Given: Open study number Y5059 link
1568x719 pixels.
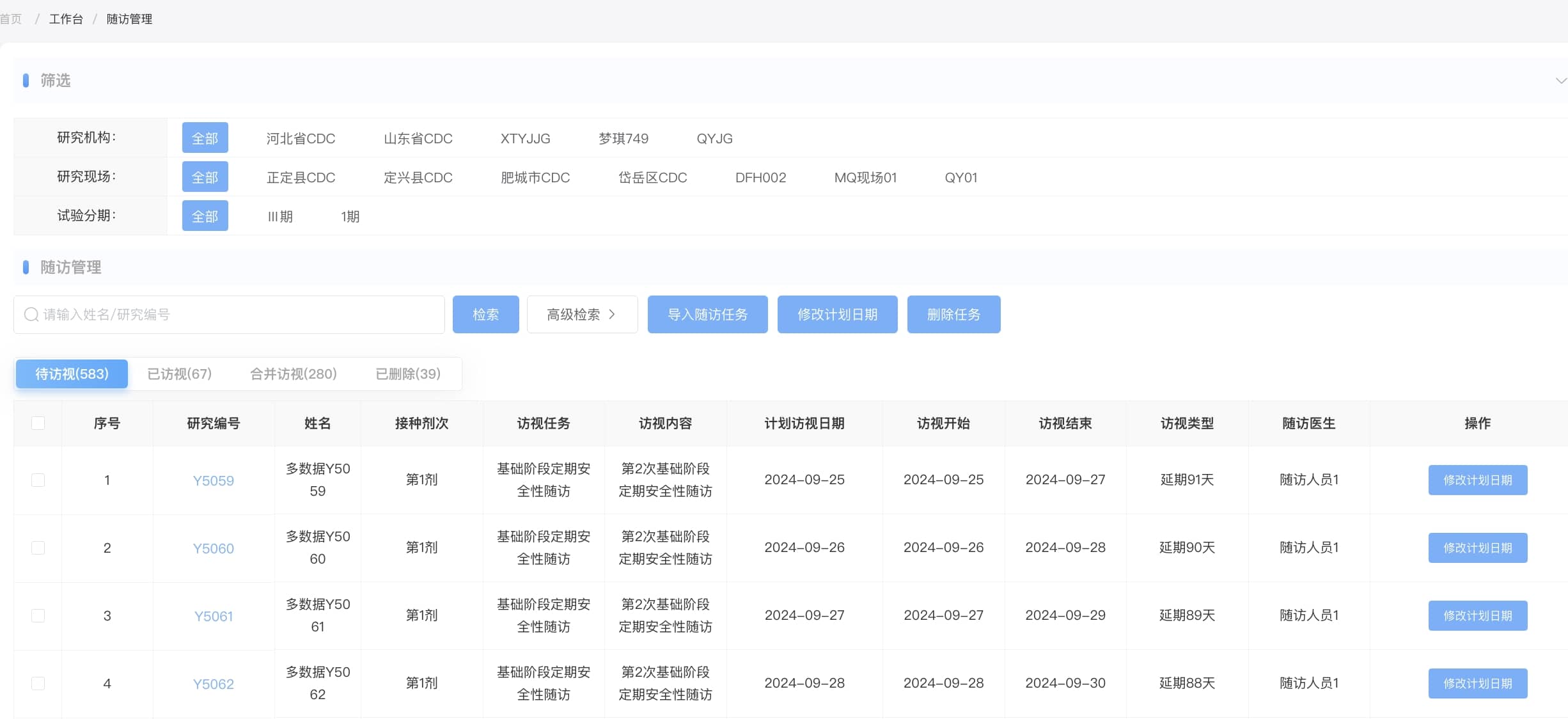Looking at the screenshot, I should click(214, 480).
